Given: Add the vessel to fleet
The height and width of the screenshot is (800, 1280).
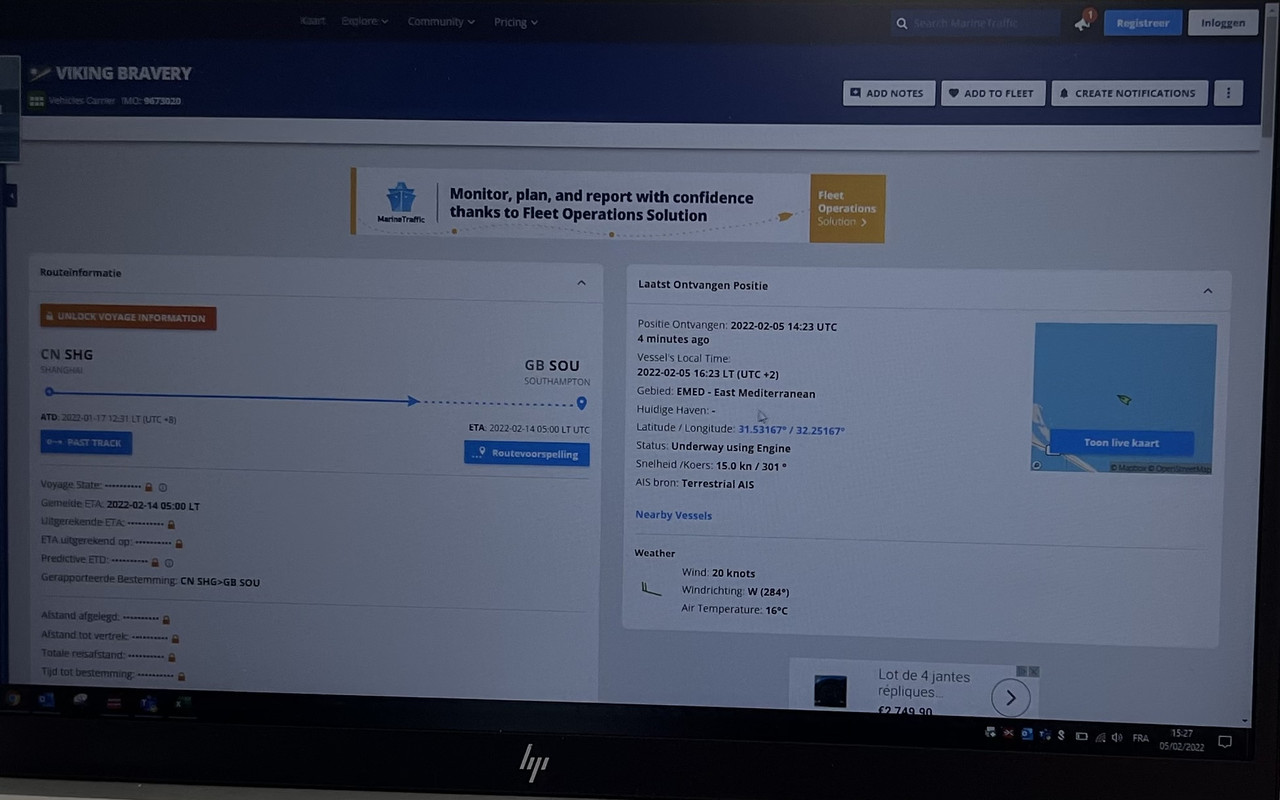Looking at the screenshot, I should tap(993, 93).
